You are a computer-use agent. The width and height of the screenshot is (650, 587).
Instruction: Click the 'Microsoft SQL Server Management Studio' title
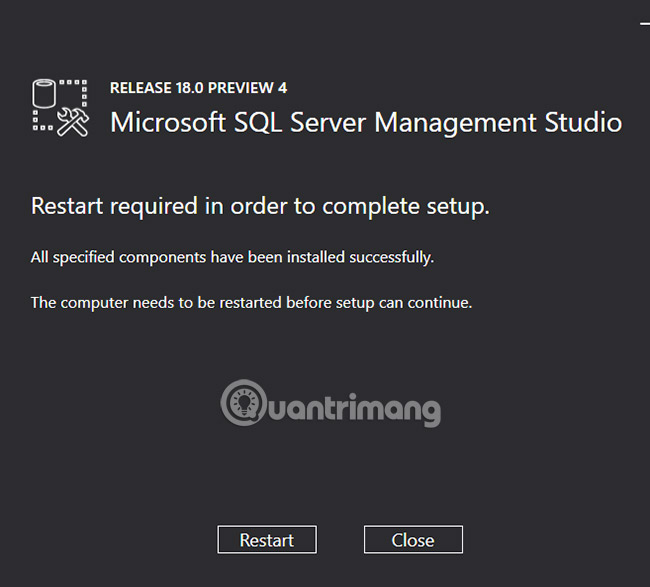pyautogui.click(x=366, y=123)
